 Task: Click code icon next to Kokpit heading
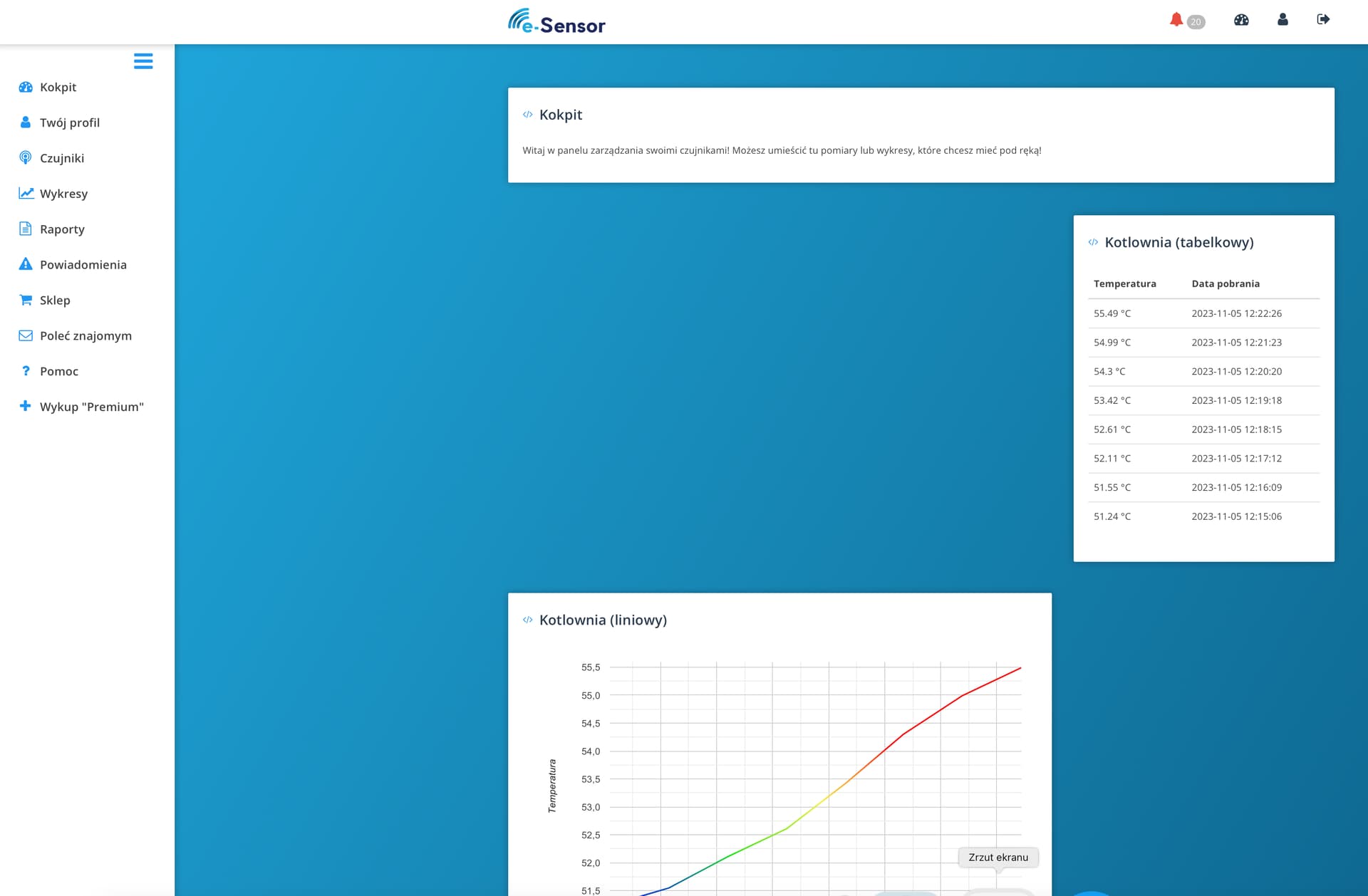click(x=527, y=115)
